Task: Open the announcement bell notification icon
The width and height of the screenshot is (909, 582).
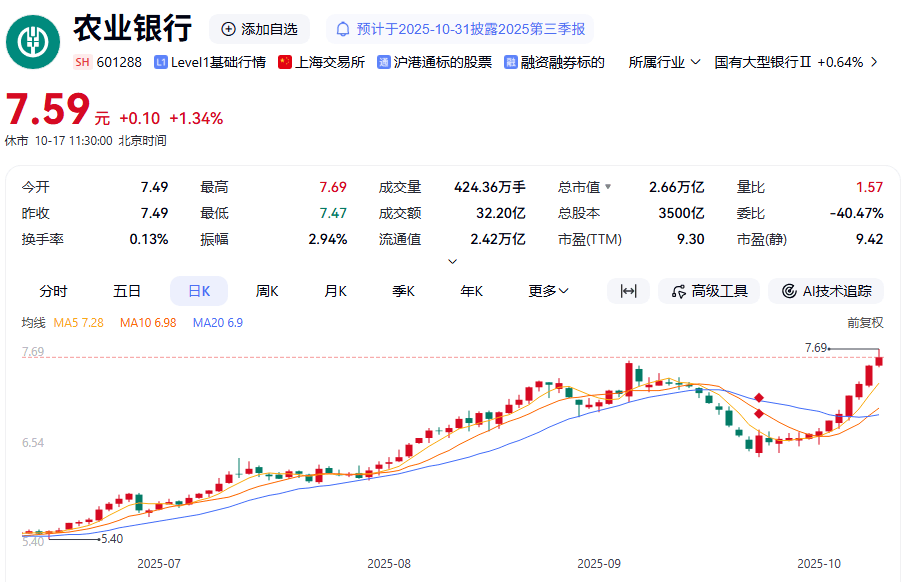Action: point(343,29)
